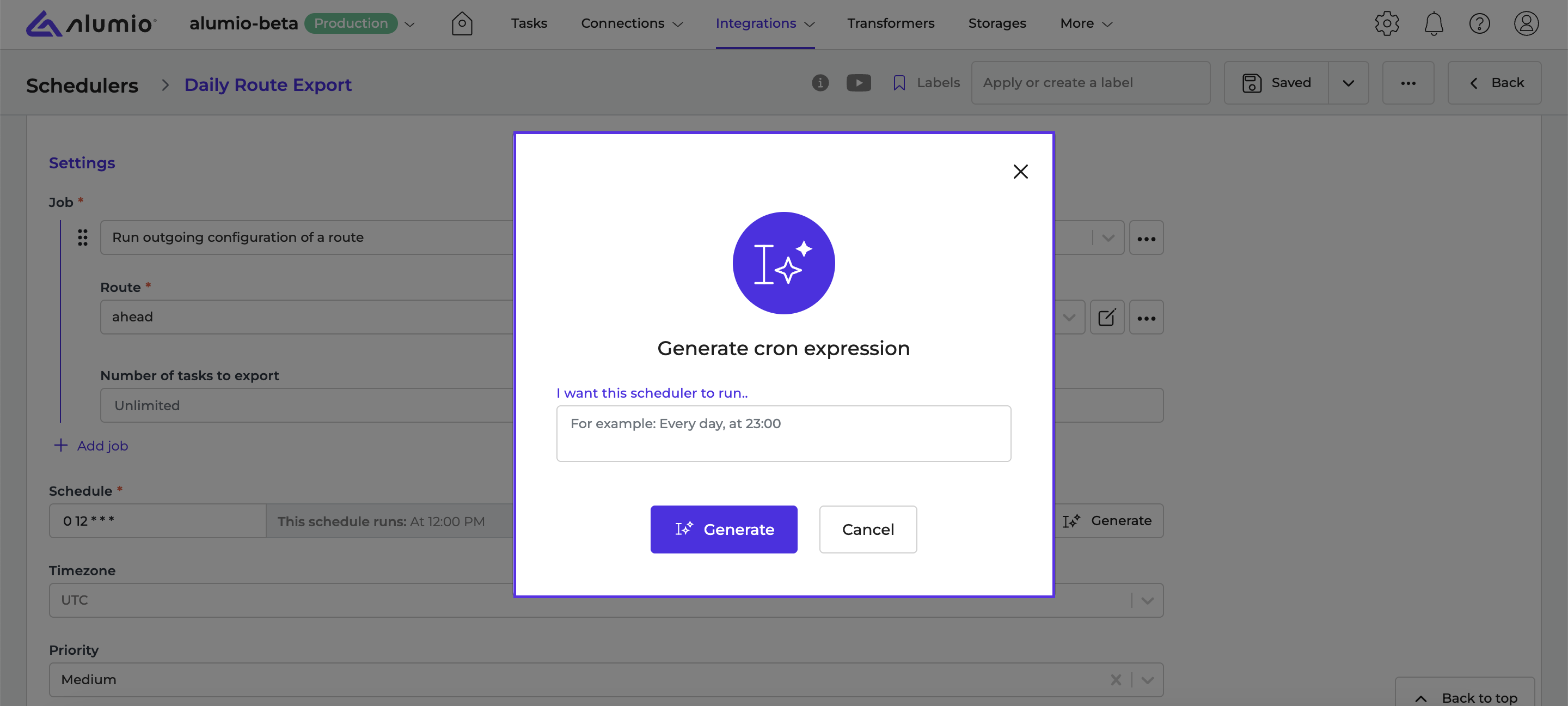1568x706 pixels.
Task: Open the Job row ellipsis menu
Action: (x=1146, y=238)
